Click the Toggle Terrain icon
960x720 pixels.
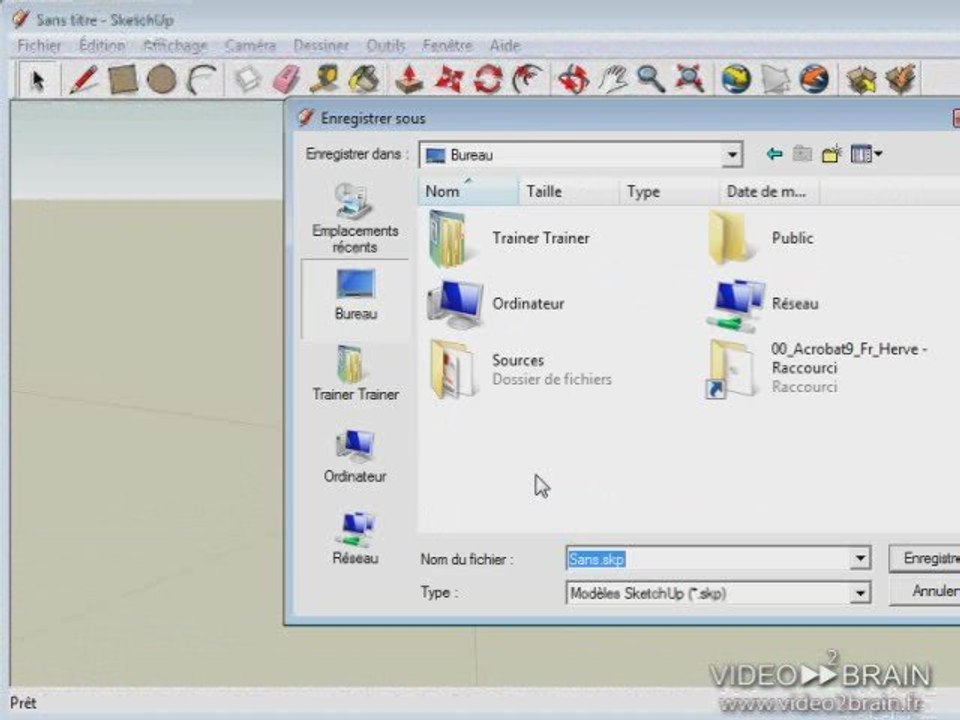pos(775,80)
